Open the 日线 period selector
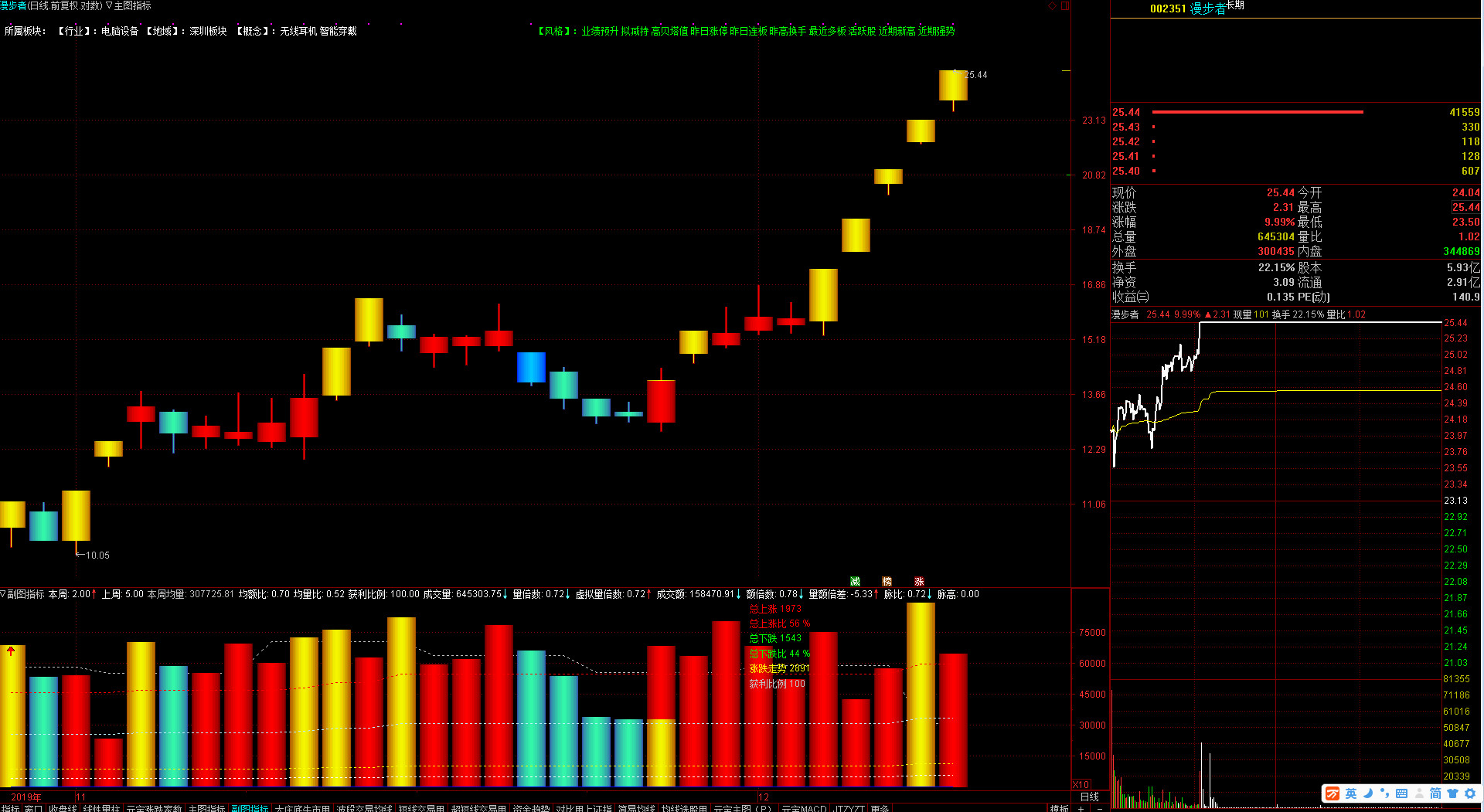The image size is (1484, 812). click(x=1089, y=797)
